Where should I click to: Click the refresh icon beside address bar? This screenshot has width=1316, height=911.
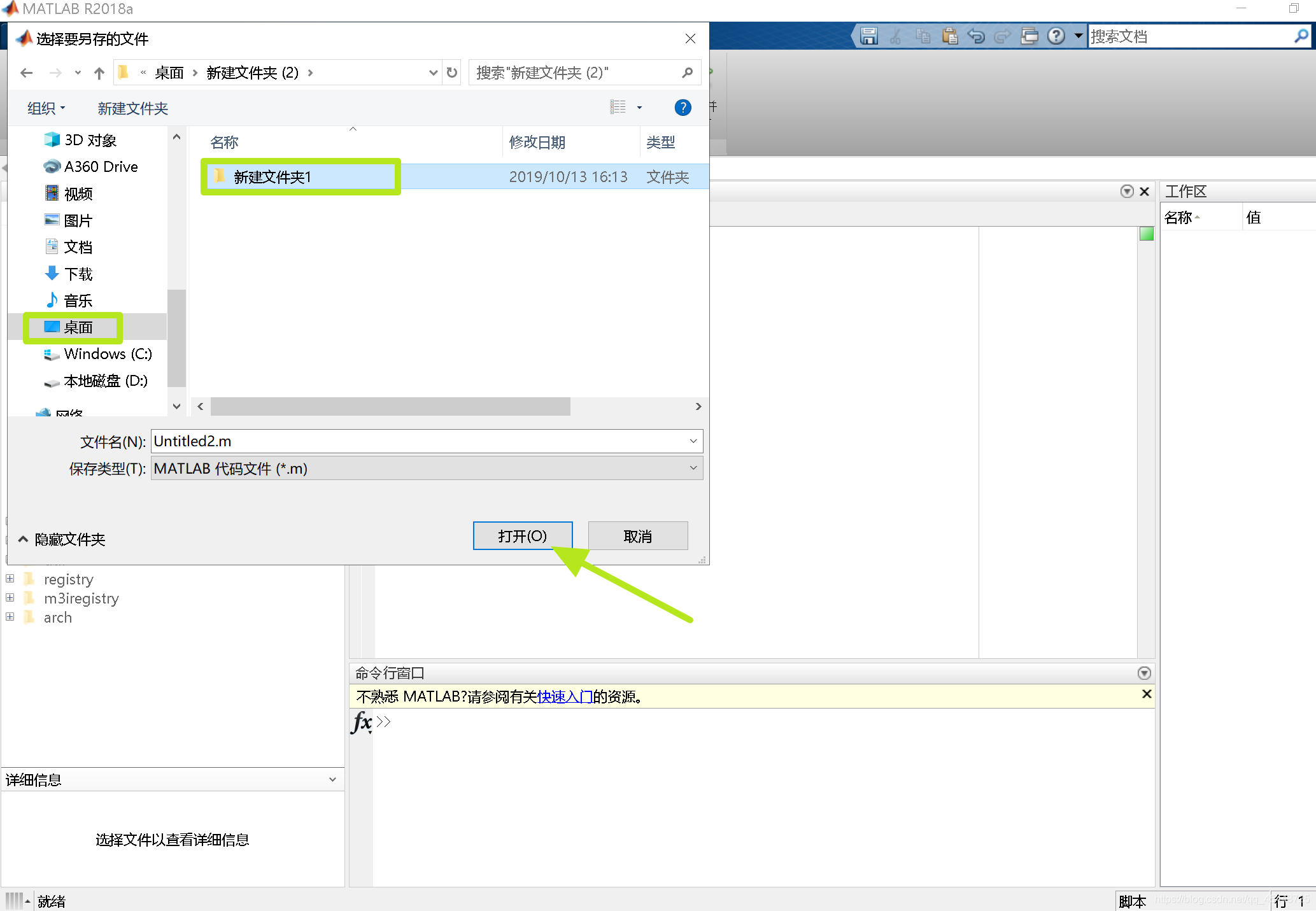452,73
